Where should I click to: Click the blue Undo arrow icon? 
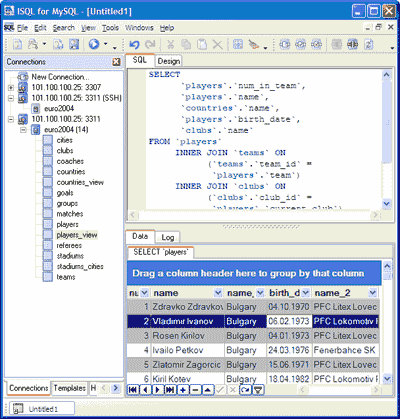(x=134, y=44)
